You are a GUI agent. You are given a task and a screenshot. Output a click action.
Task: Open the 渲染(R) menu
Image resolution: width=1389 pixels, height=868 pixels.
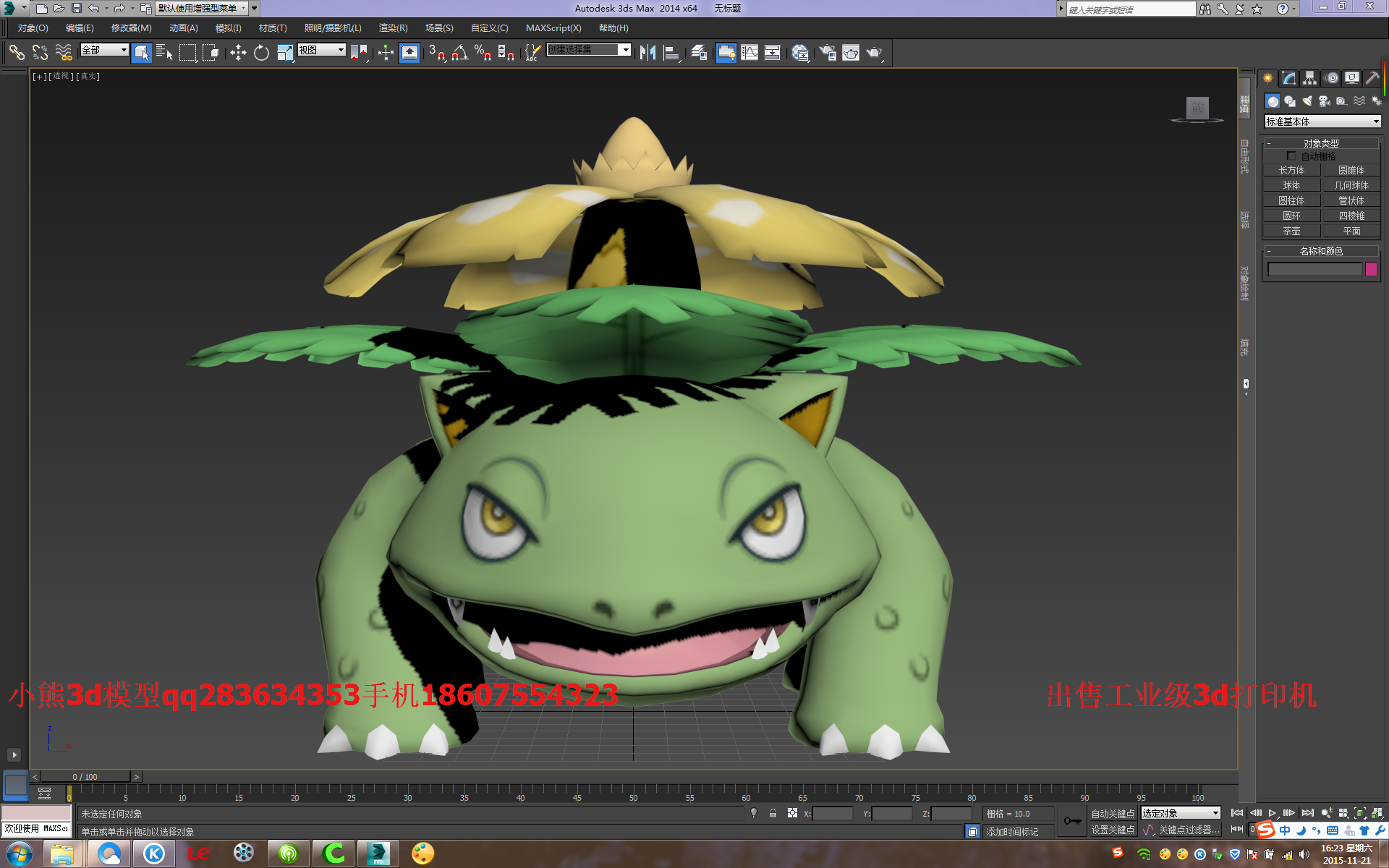(393, 28)
